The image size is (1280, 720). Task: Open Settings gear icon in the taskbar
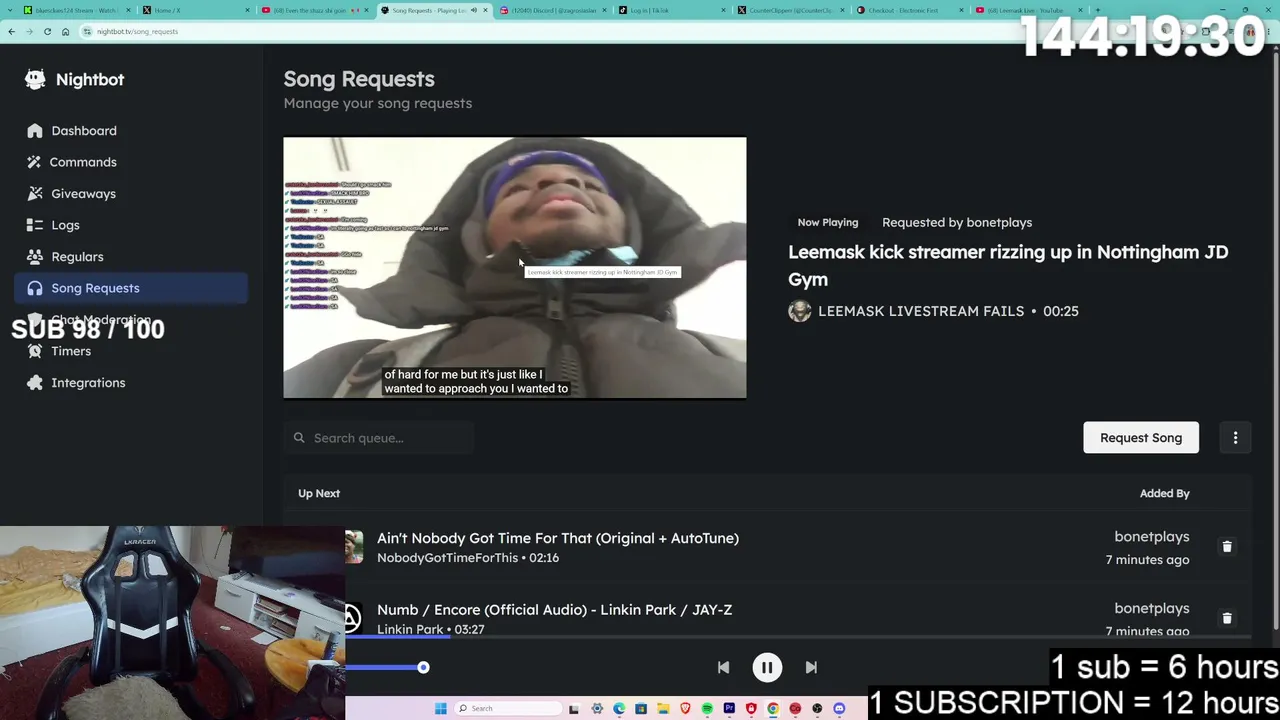[597, 709]
